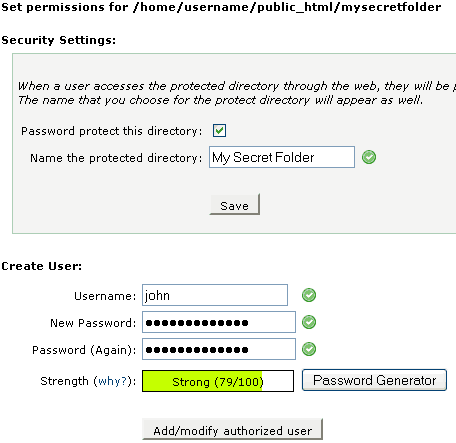Untick the password protect this directory checkbox
Viewport: 456px width, 443px height.
point(219,130)
